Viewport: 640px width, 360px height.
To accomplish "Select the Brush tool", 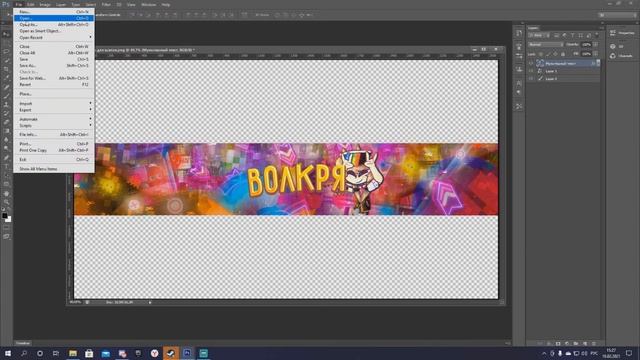I will click(x=6, y=96).
